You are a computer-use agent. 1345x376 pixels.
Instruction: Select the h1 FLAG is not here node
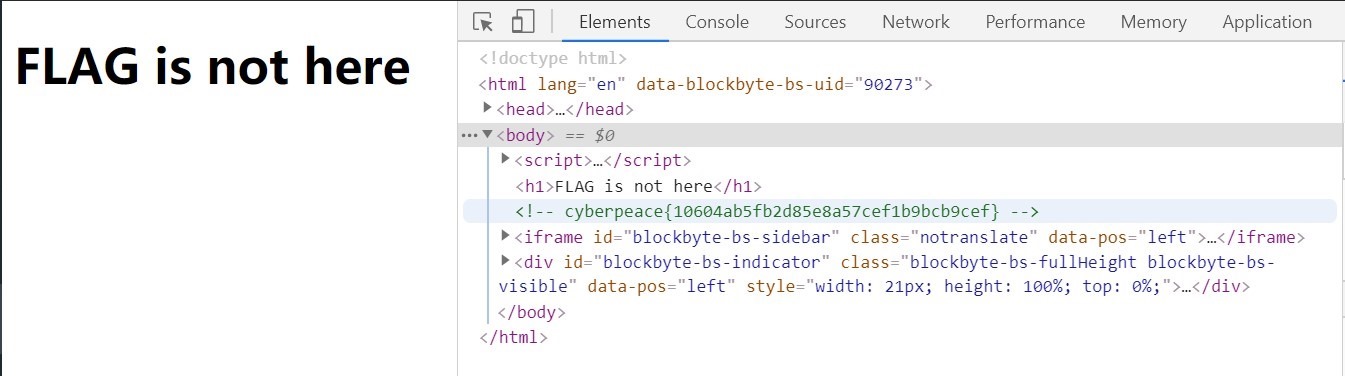(638, 186)
